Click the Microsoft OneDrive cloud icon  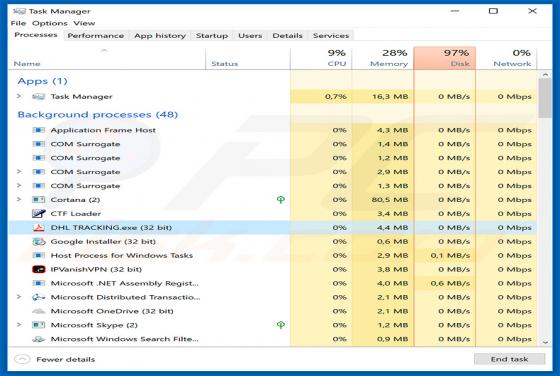(39, 311)
